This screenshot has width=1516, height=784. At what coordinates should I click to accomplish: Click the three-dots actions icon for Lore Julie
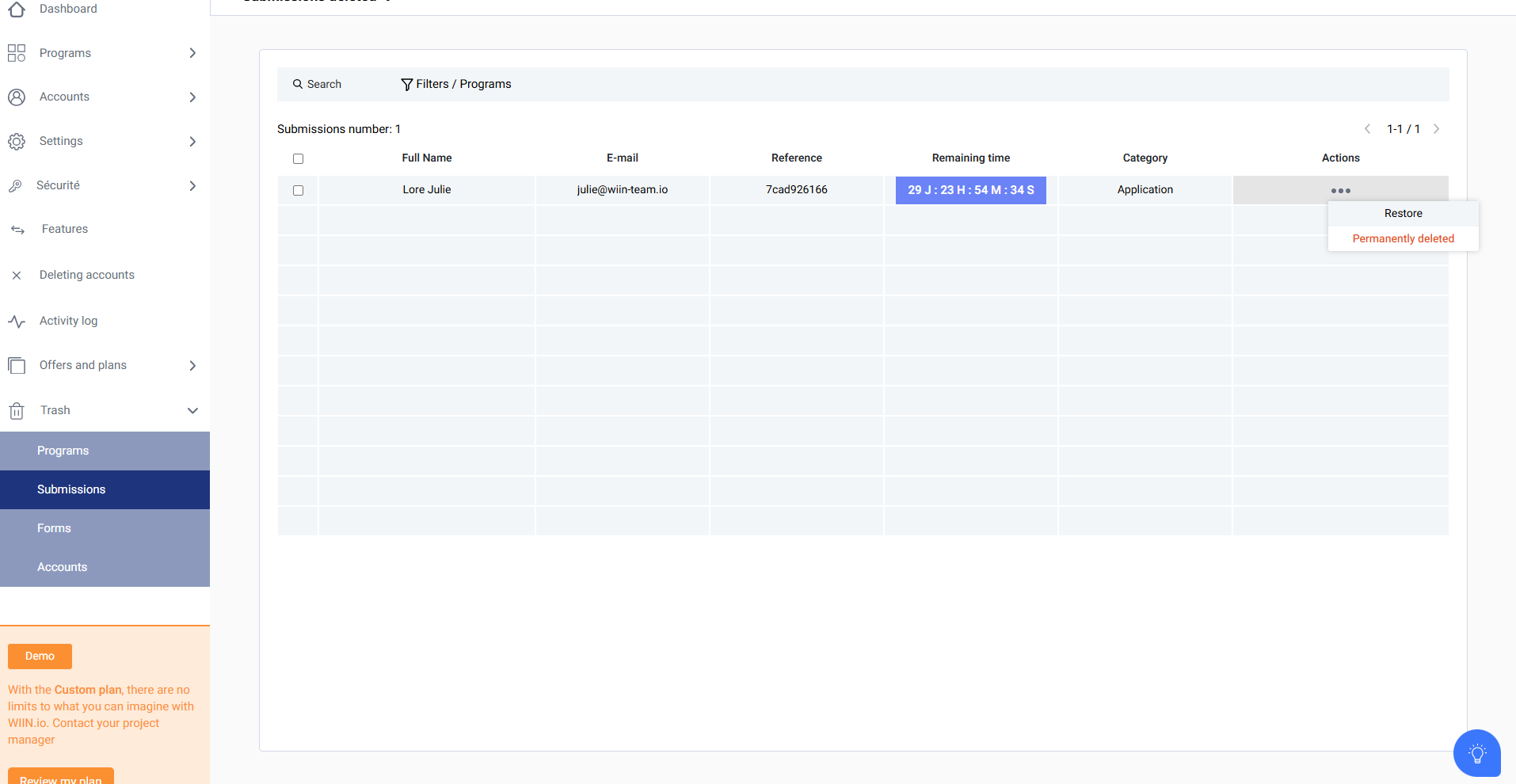click(x=1340, y=191)
